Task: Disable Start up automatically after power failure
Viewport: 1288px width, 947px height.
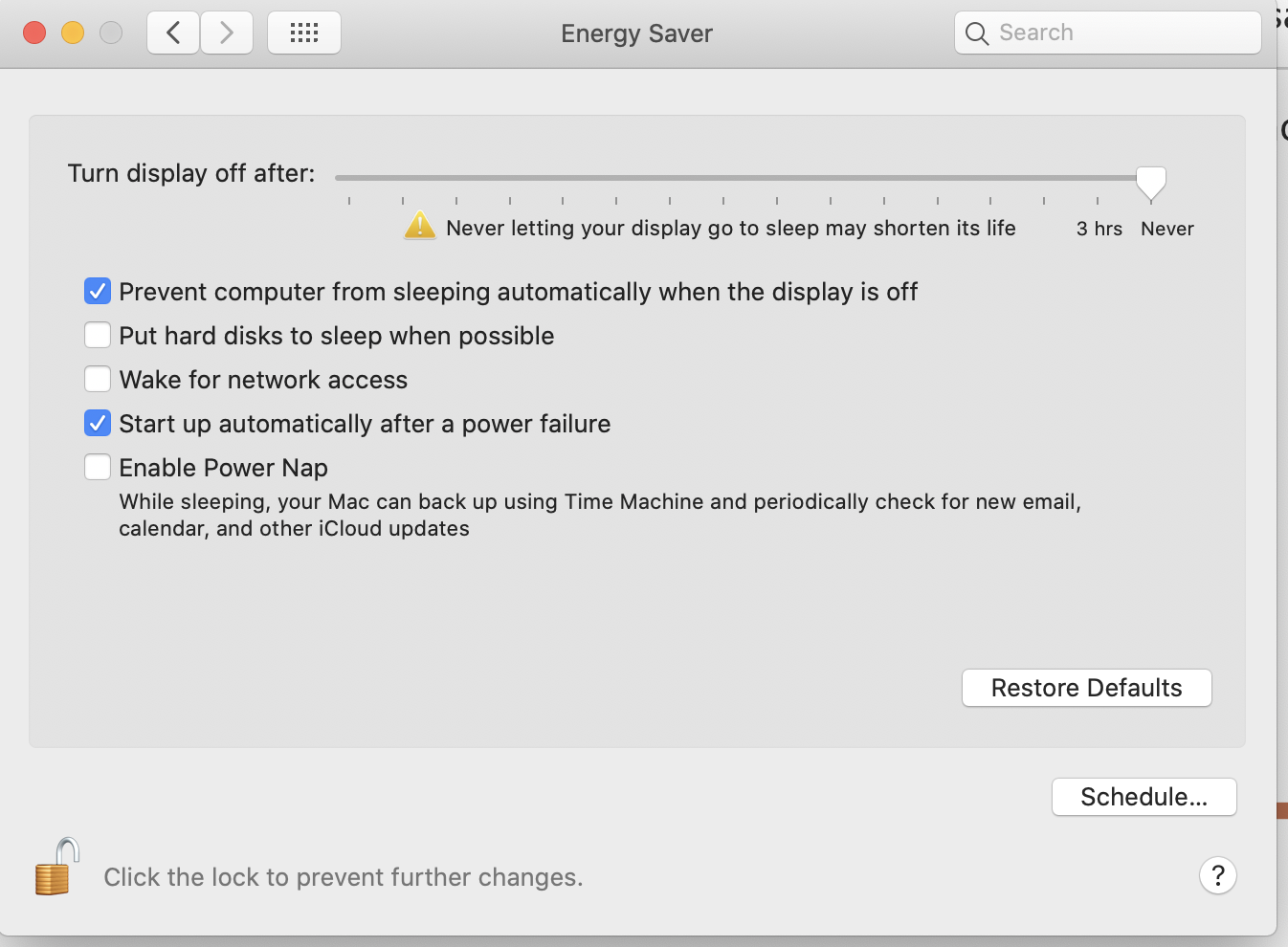Action: pos(98,423)
